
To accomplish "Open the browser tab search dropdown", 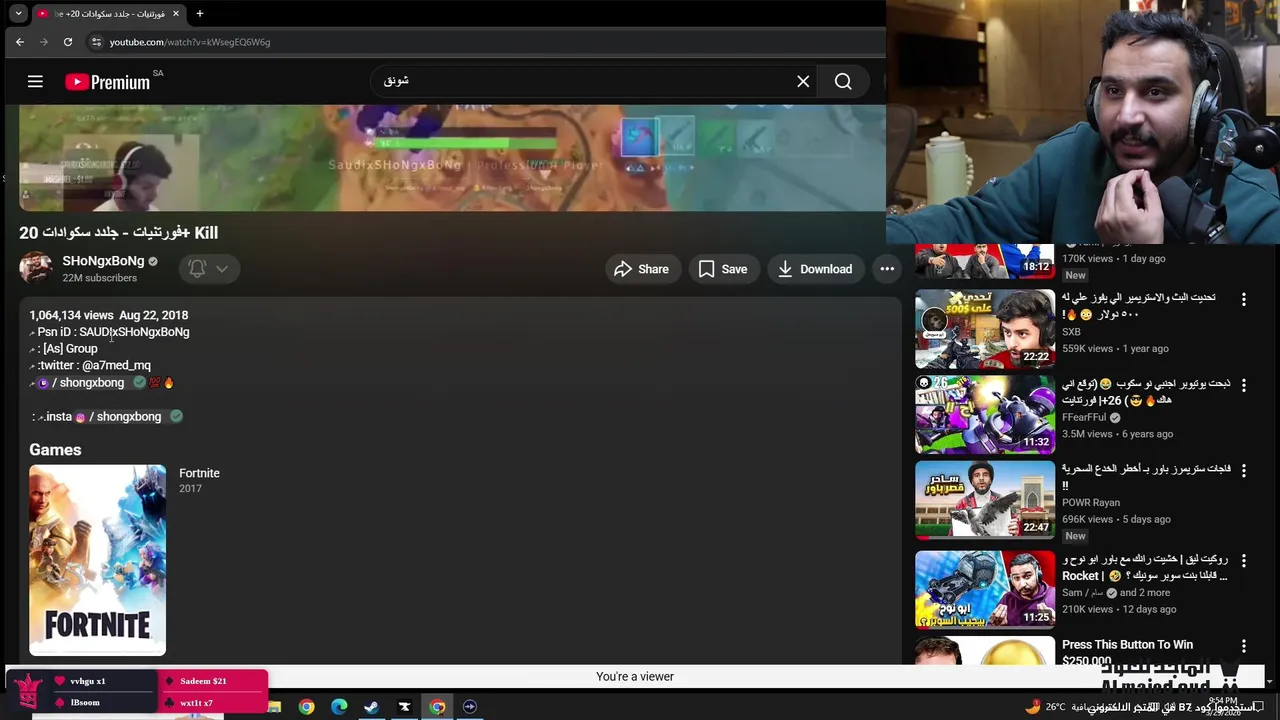I will pos(18,14).
